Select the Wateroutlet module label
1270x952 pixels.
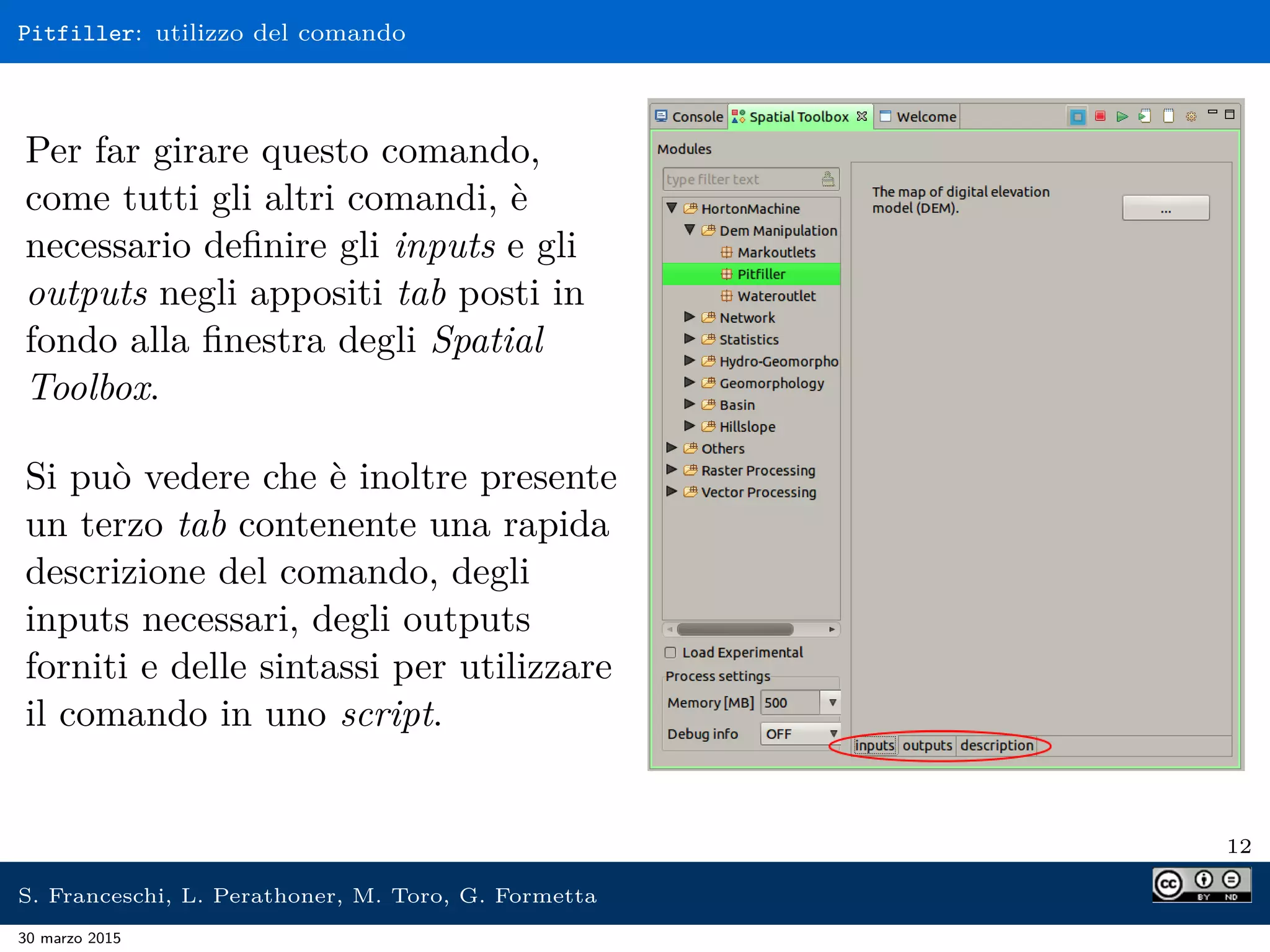click(x=776, y=296)
